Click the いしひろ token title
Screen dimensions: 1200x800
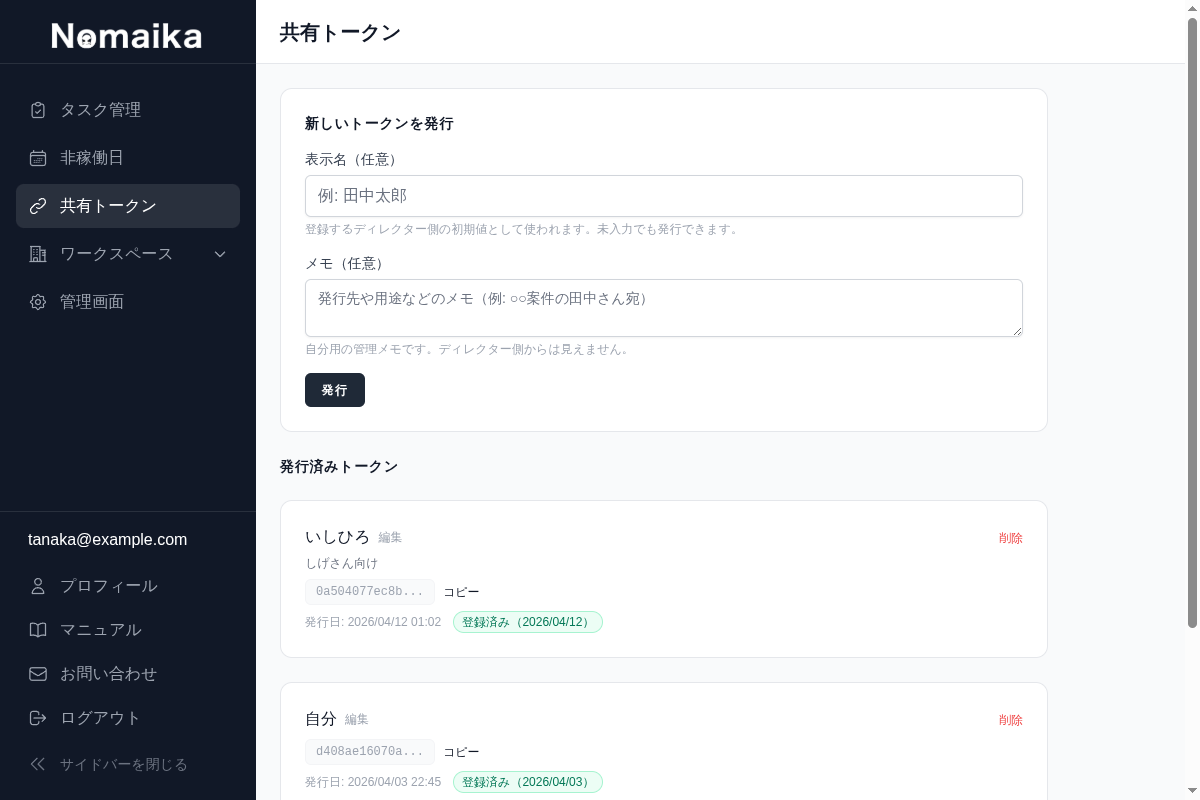tap(337, 537)
